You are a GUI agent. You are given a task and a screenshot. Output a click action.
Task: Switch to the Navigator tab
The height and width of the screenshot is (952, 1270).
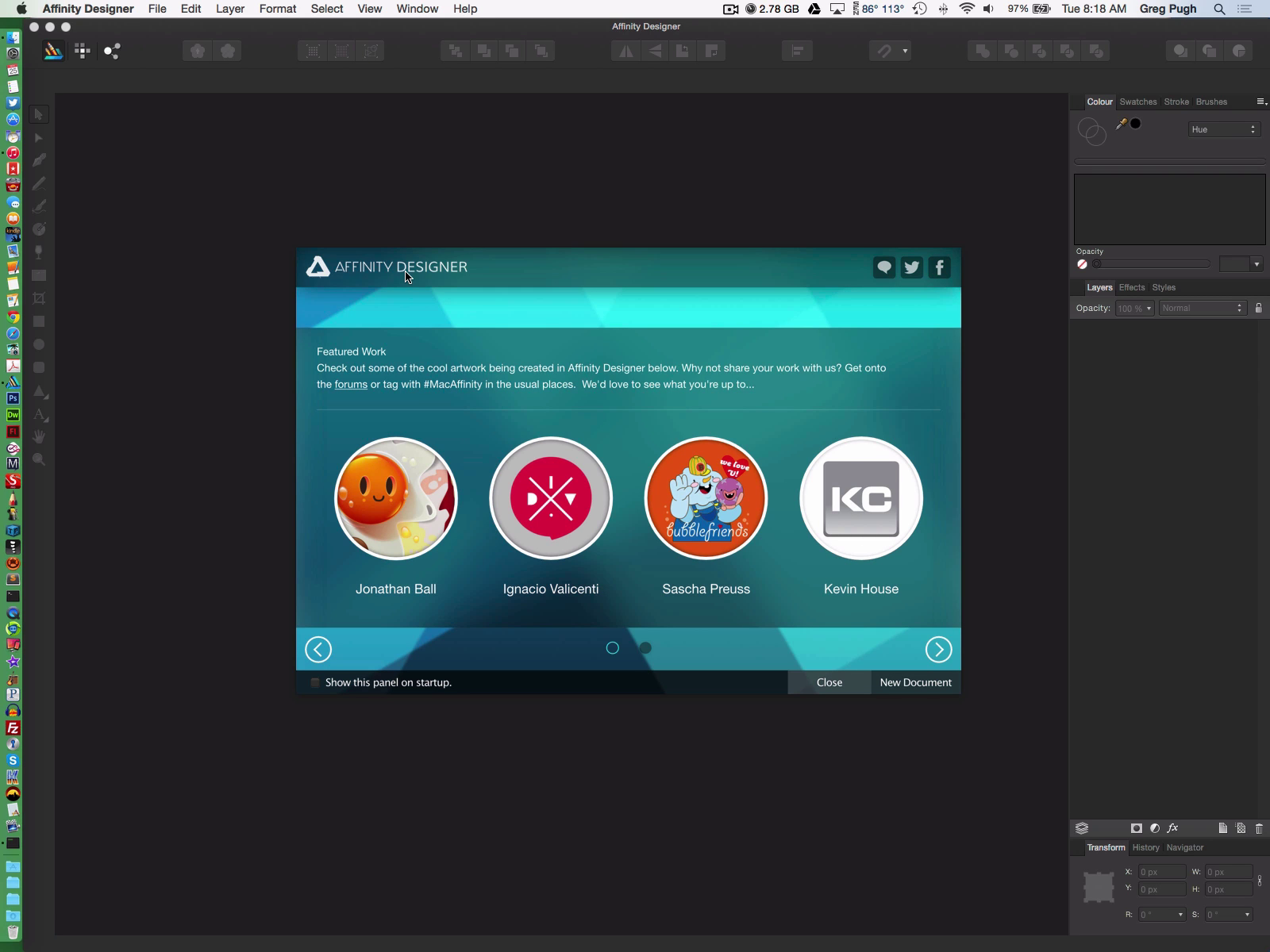coord(1185,847)
